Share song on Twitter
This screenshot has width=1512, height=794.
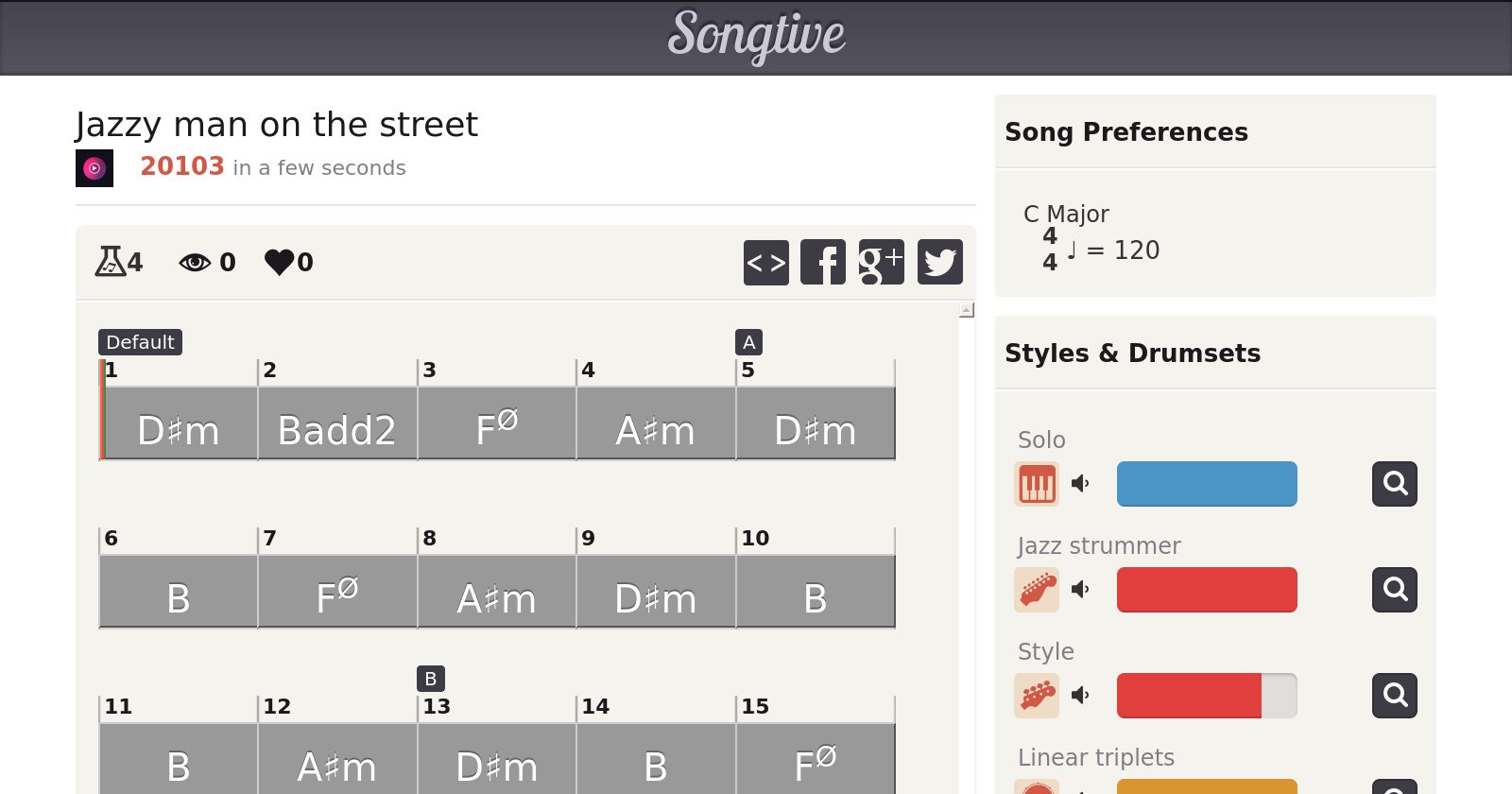(x=939, y=262)
